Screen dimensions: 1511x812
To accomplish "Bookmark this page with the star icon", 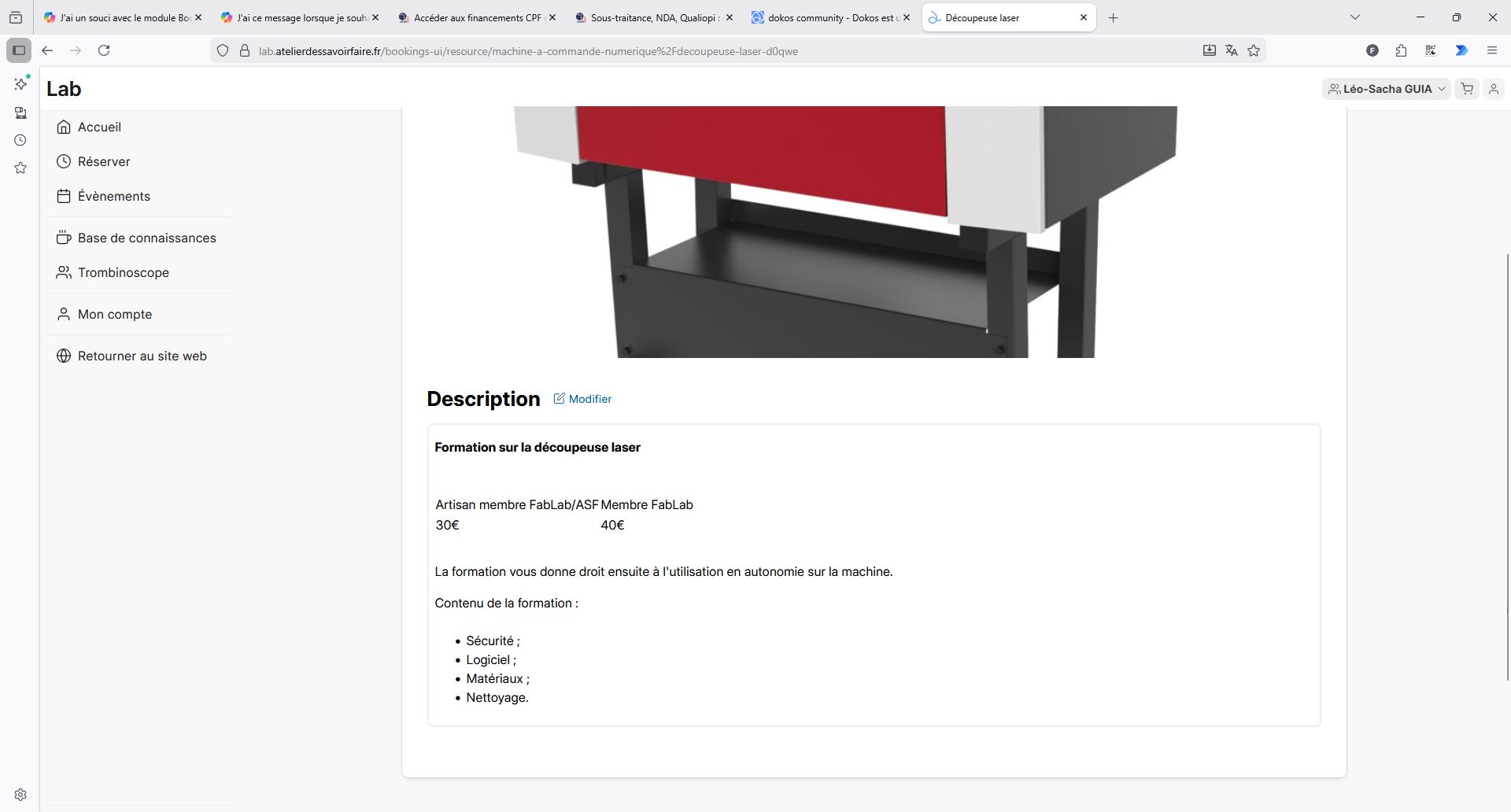I will tap(1254, 50).
